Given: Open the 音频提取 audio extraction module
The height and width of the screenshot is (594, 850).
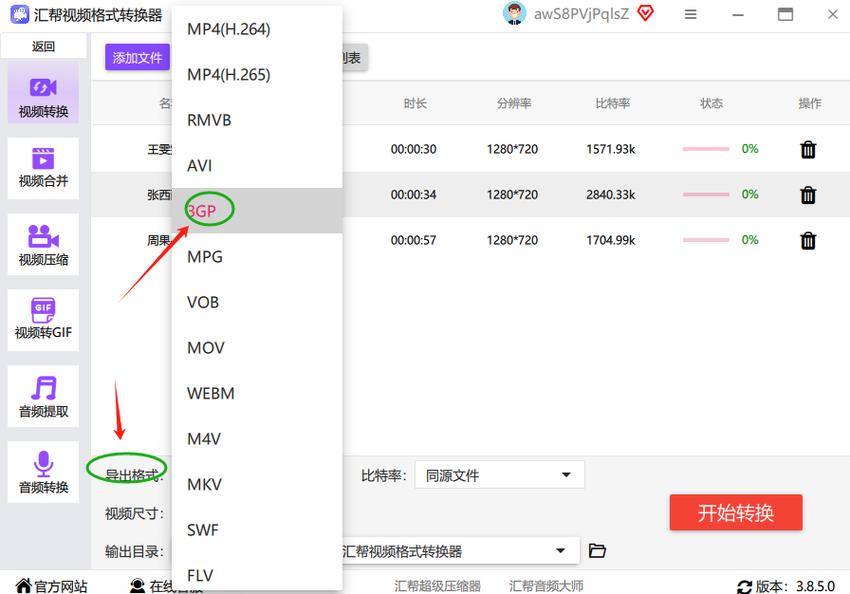Looking at the screenshot, I should 43,397.
